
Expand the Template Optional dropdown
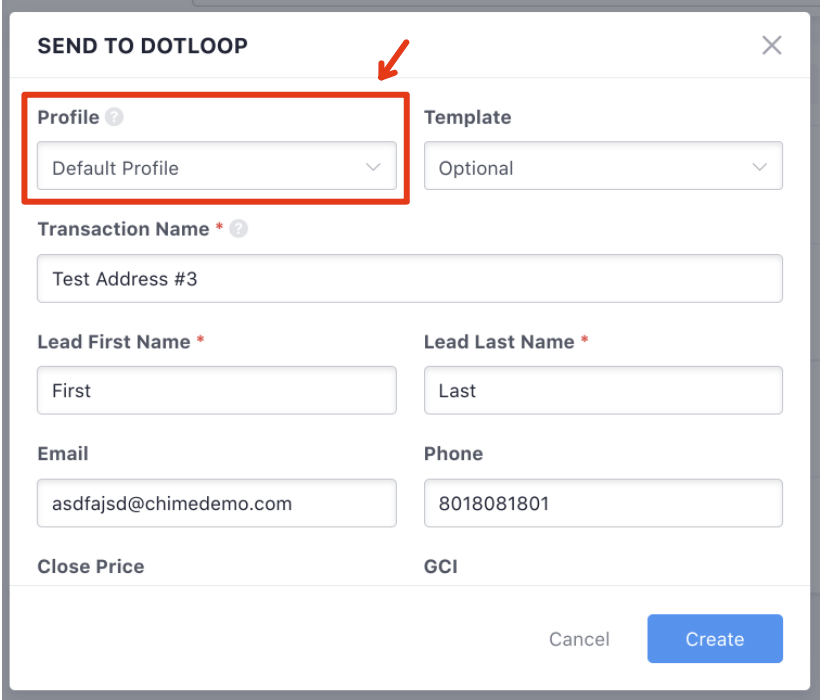[x=603, y=166]
